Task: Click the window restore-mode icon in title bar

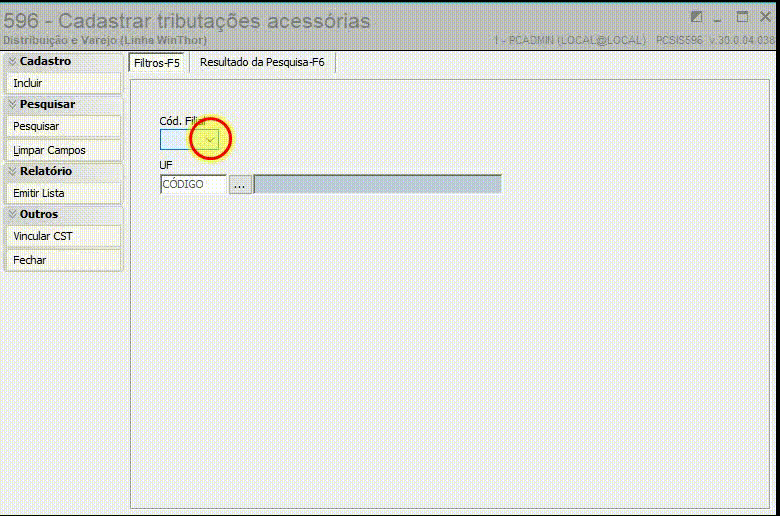Action: (x=696, y=17)
